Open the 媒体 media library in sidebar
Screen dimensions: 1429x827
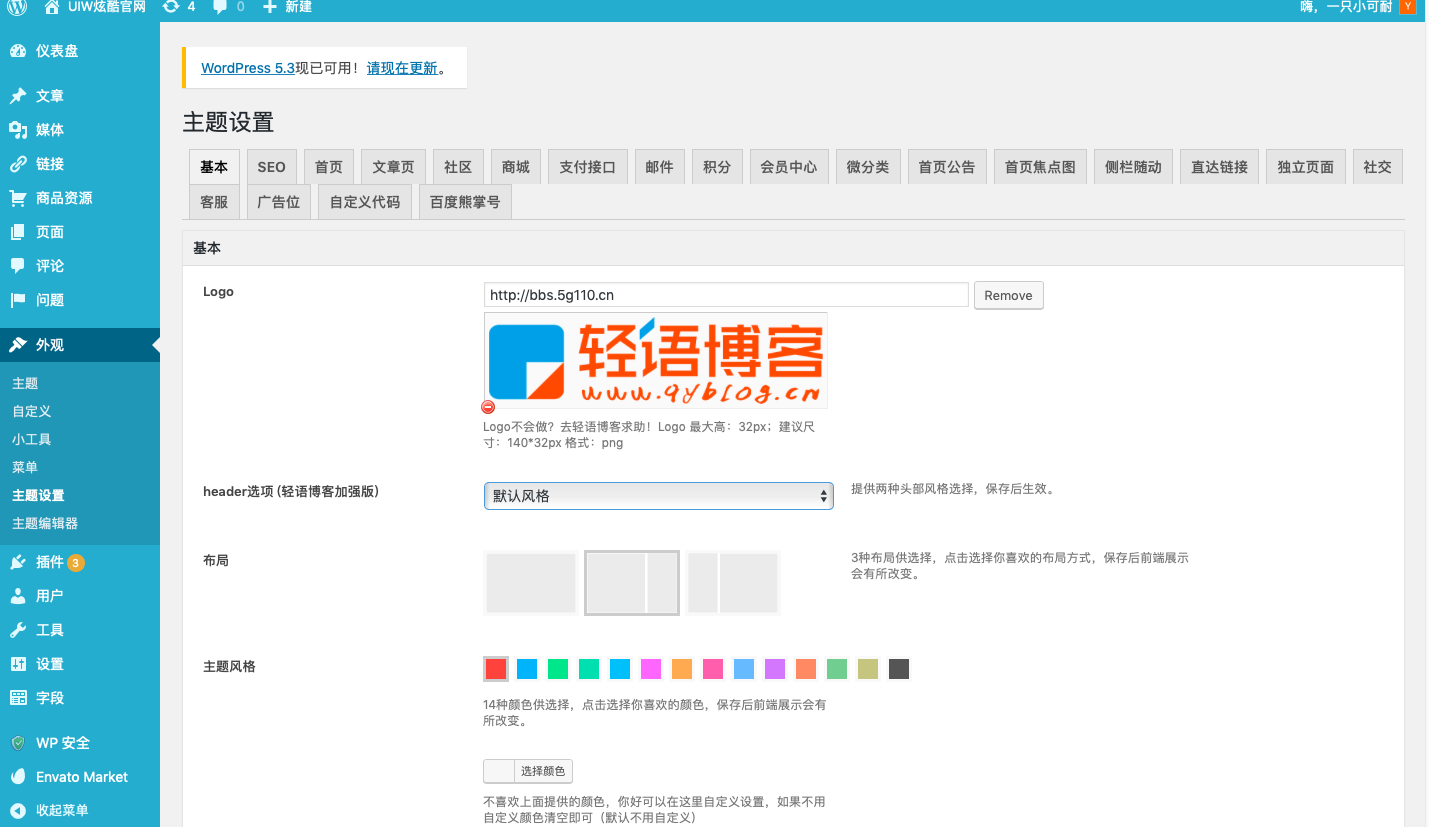pyautogui.click(x=49, y=130)
